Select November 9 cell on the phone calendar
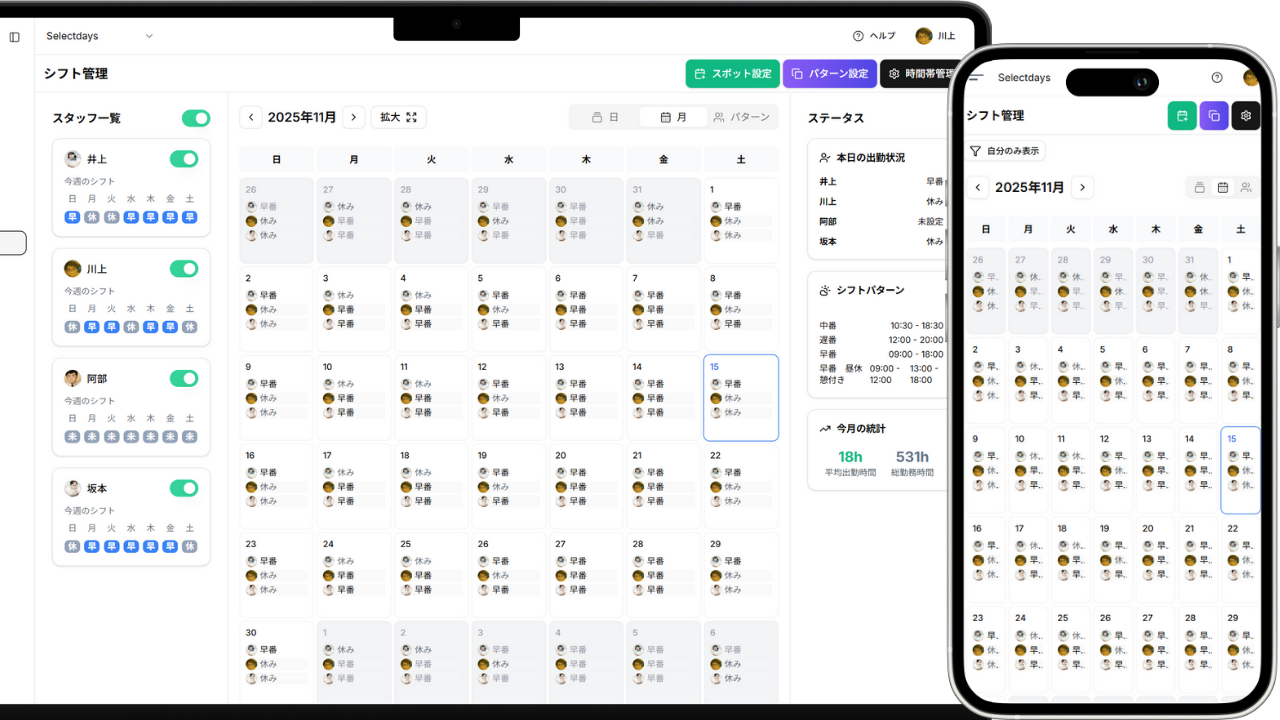The height and width of the screenshot is (720, 1280). 985,469
